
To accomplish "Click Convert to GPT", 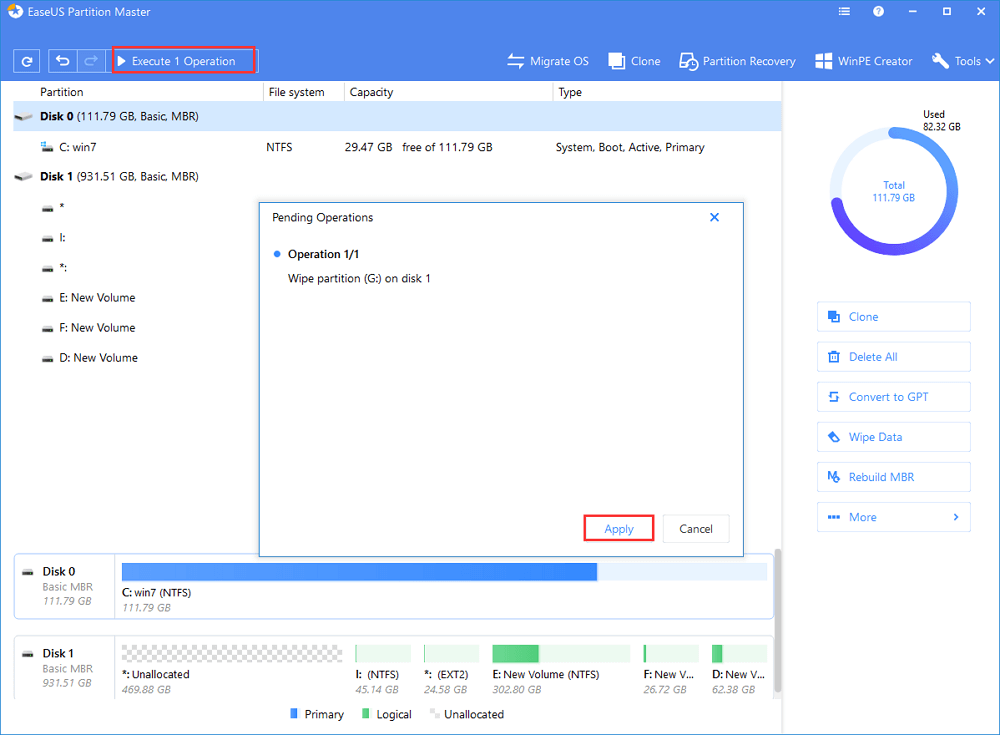I will [893, 397].
